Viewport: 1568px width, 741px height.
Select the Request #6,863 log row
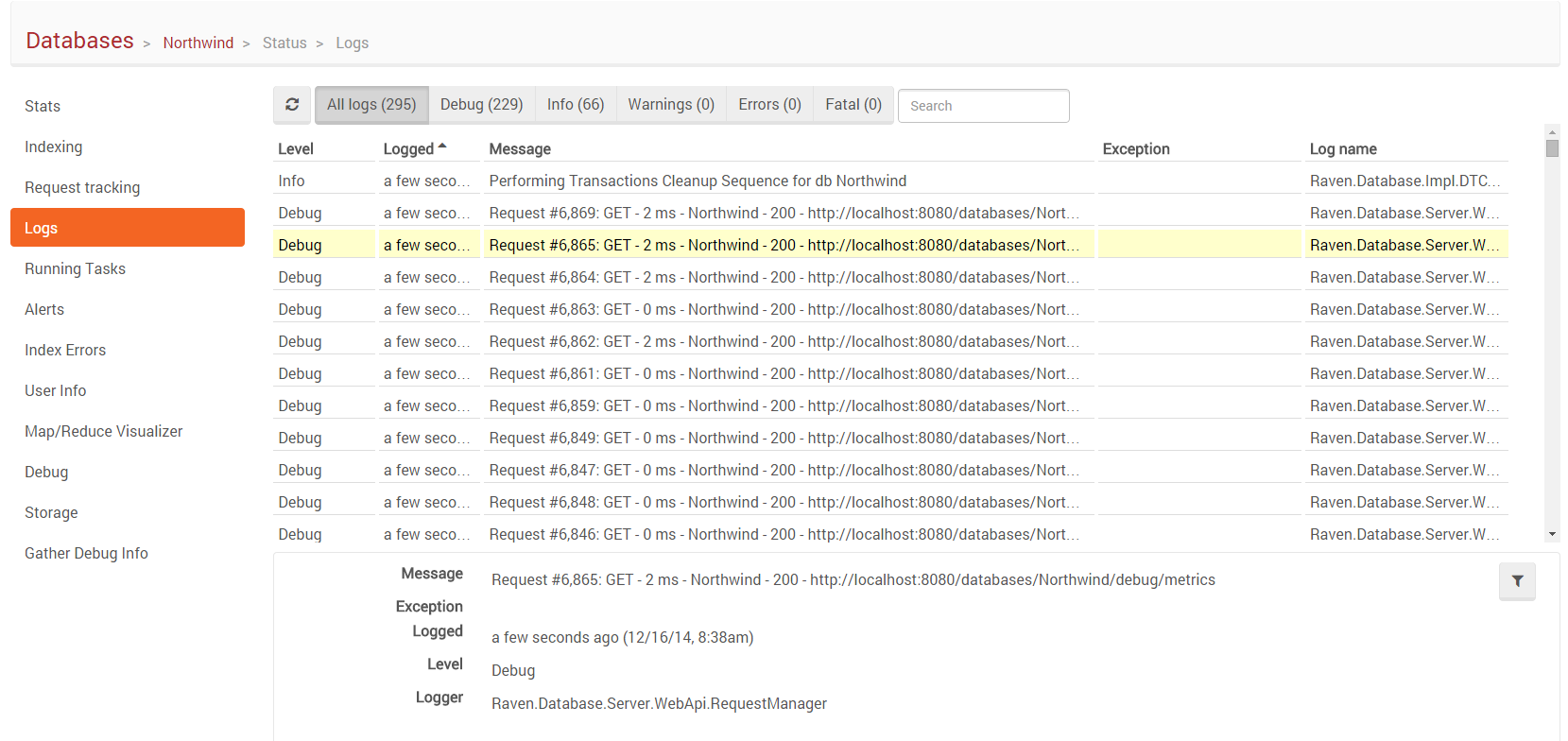point(890,309)
